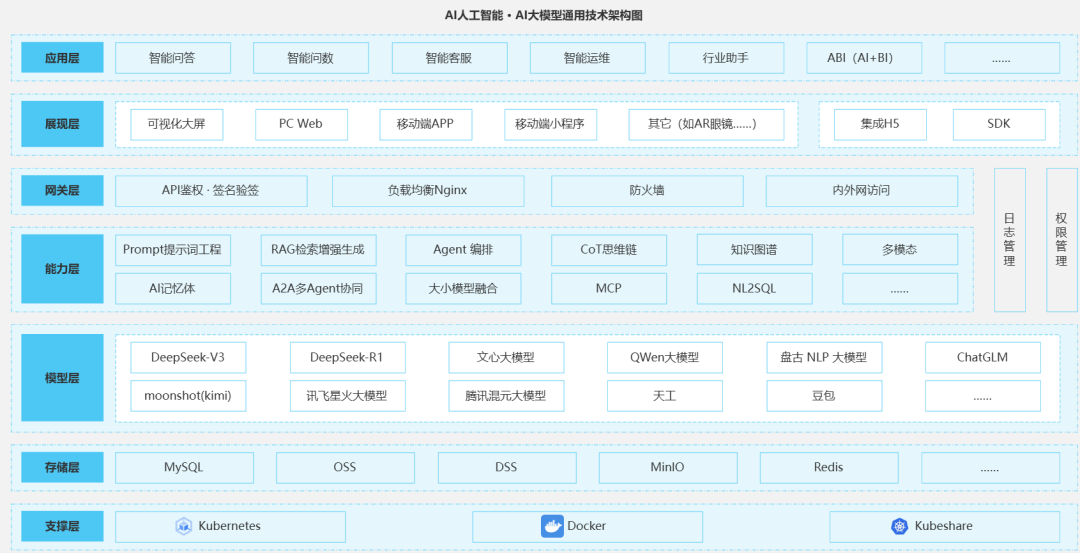This screenshot has height=553, width=1080.
Task: Click the moonshot(kimi) box
Action: click(188, 396)
